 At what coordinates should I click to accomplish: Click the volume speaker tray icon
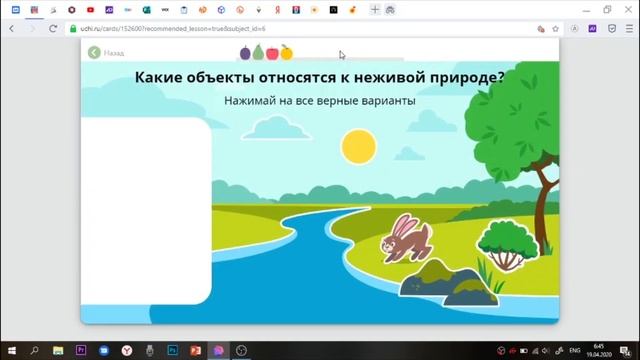pyautogui.click(x=546, y=351)
